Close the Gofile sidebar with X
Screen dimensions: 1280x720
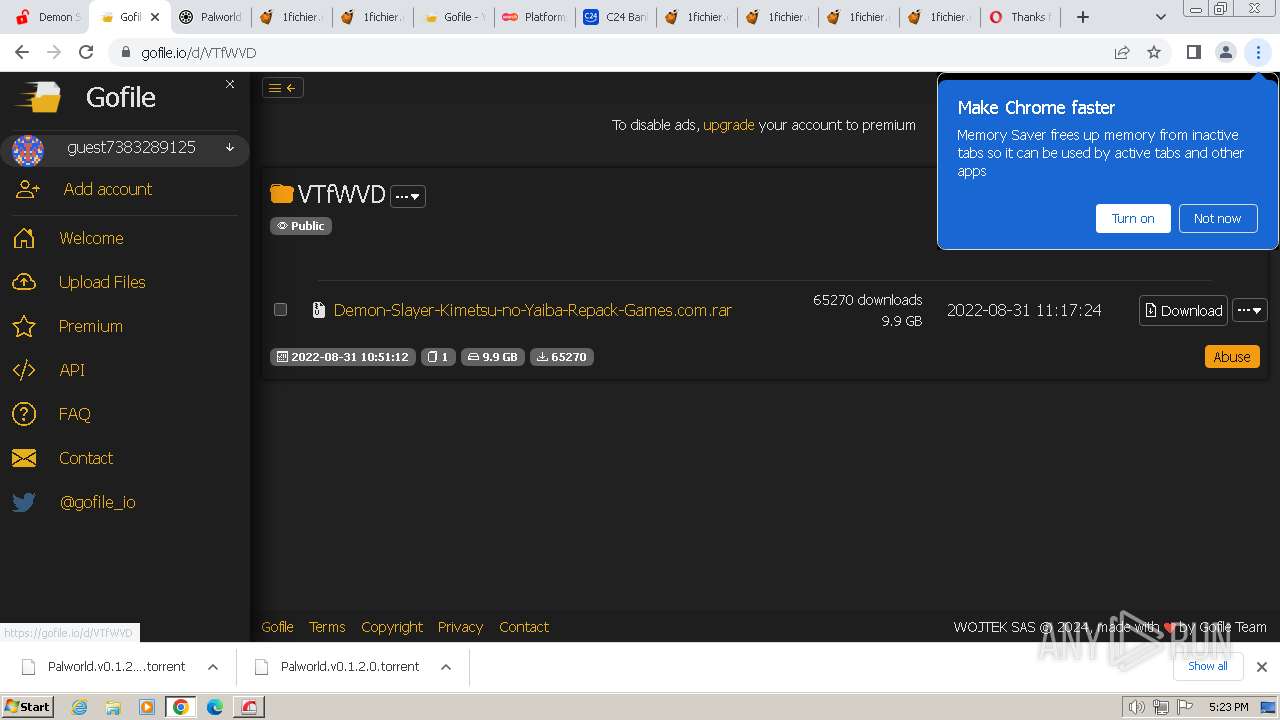(230, 84)
